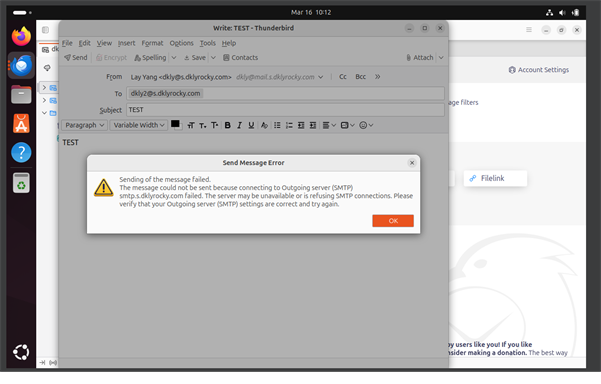Apply numbered list

tap(289, 125)
